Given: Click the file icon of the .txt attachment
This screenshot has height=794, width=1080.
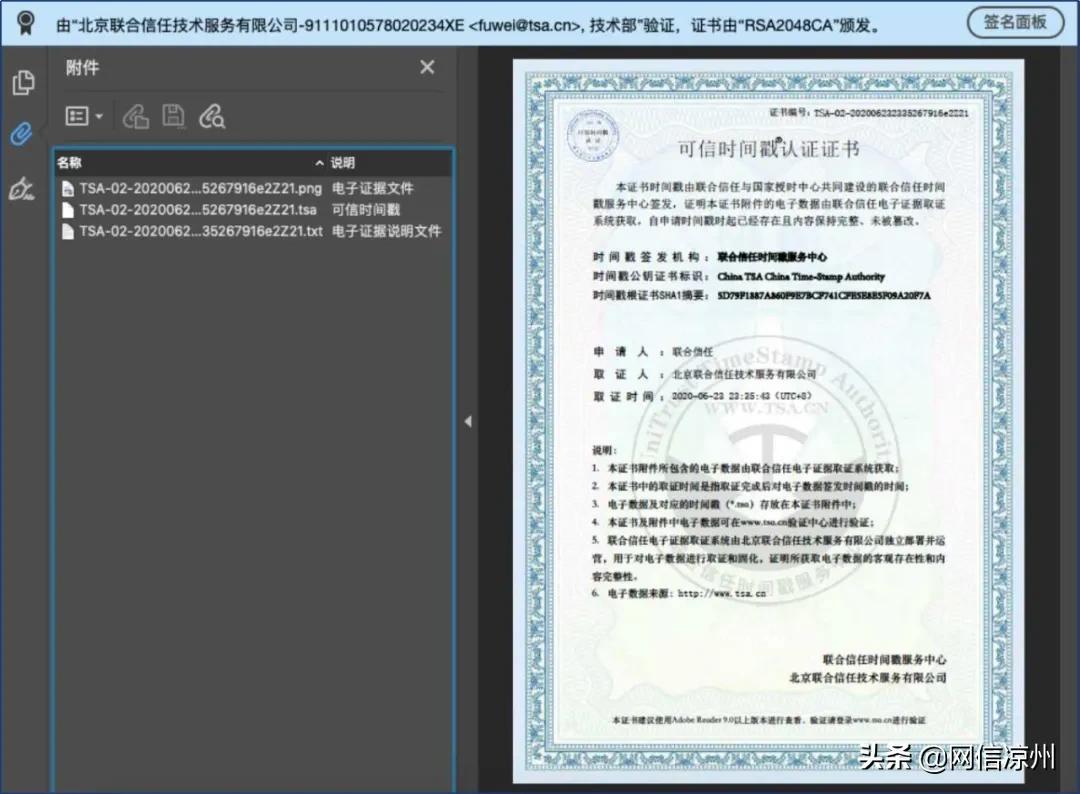Looking at the screenshot, I should [68, 231].
